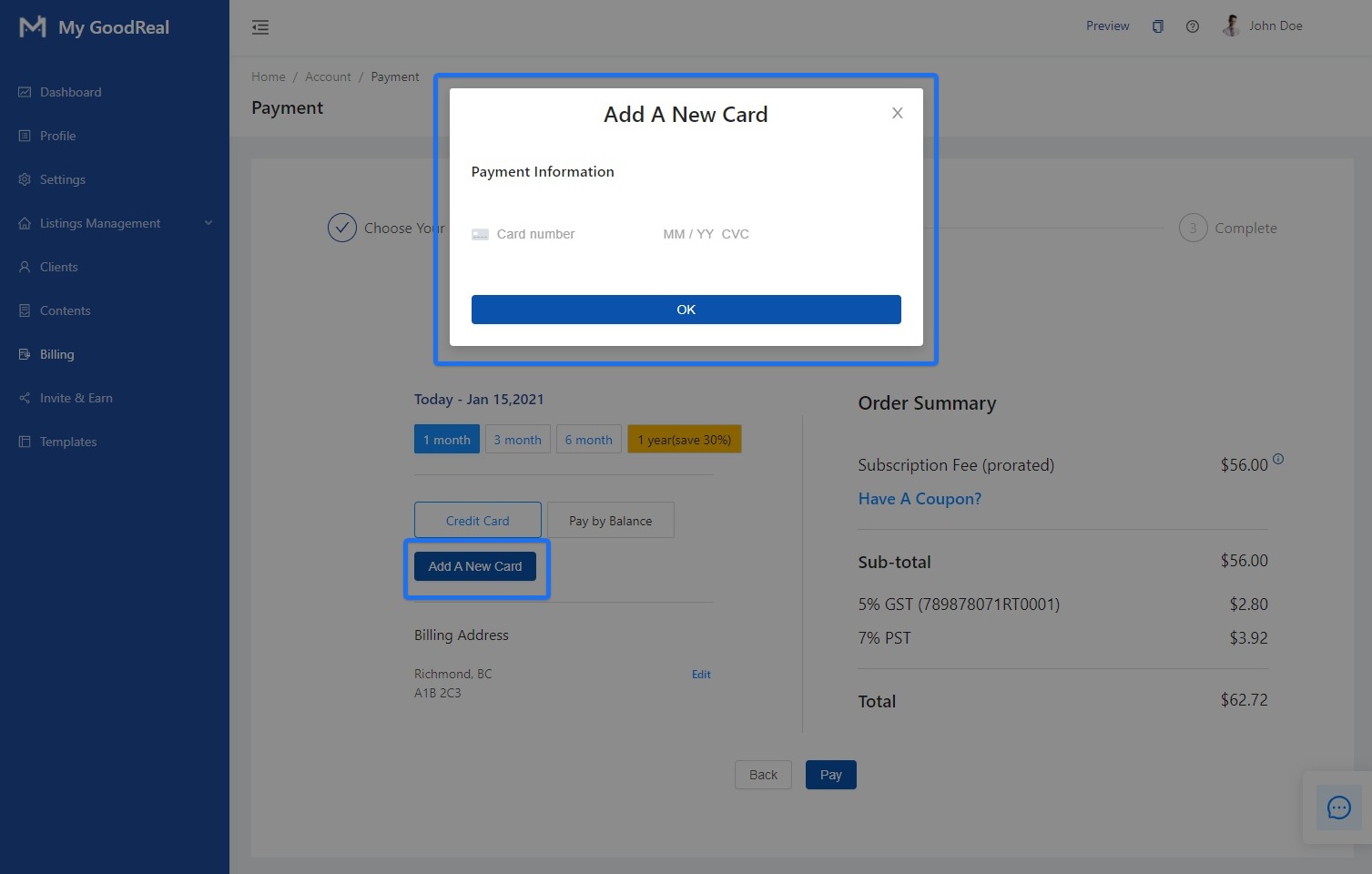Screen dimensions: 1372x874
Task: Edit the billing address
Action: click(x=701, y=675)
